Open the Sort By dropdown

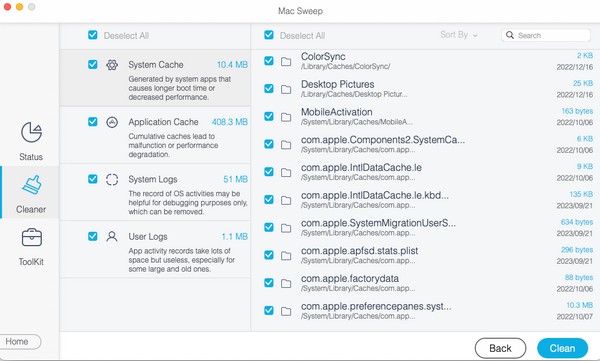click(x=459, y=35)
